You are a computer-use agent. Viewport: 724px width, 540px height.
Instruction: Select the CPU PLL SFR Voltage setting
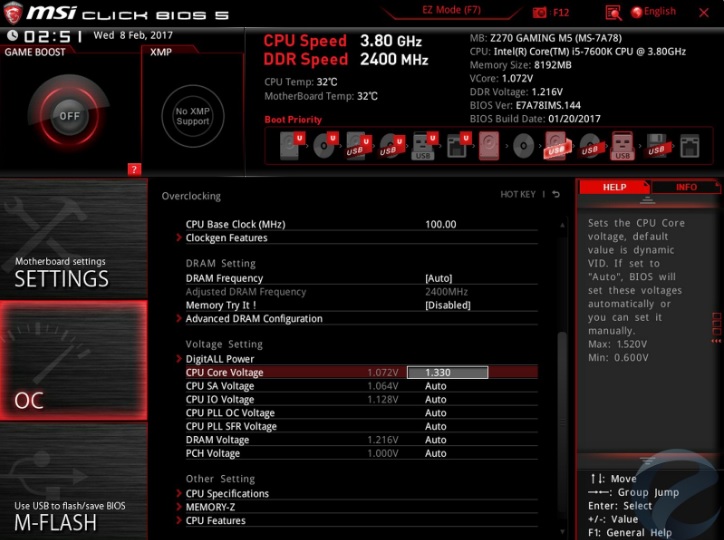coord(362,426)
